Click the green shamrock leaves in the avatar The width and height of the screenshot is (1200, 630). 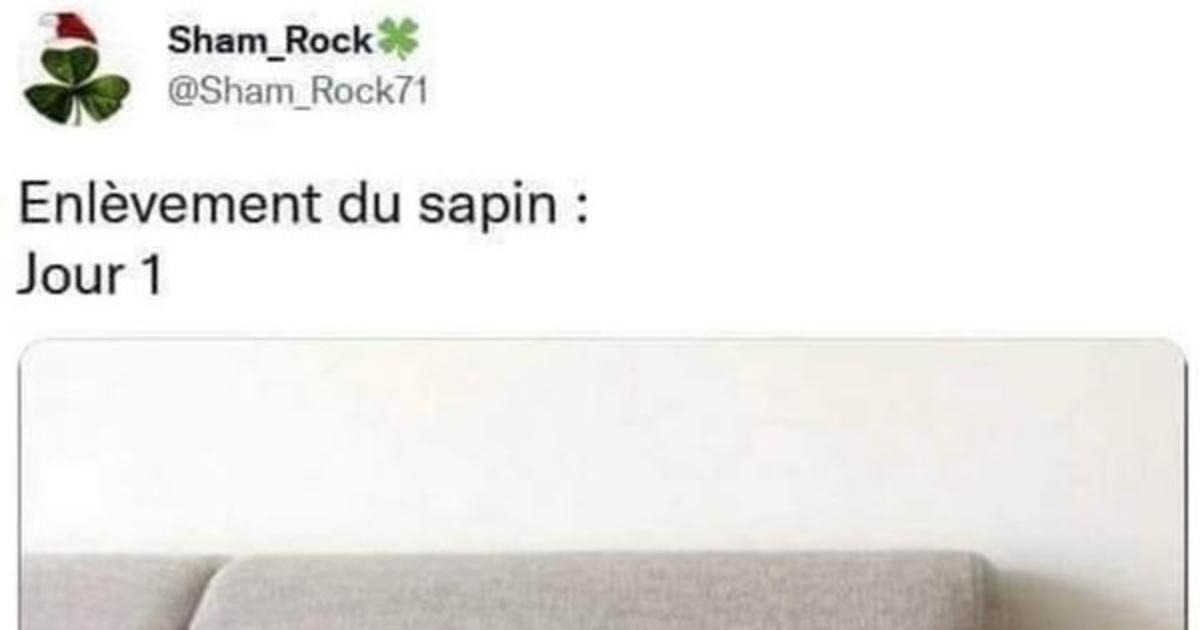(77, 87)
